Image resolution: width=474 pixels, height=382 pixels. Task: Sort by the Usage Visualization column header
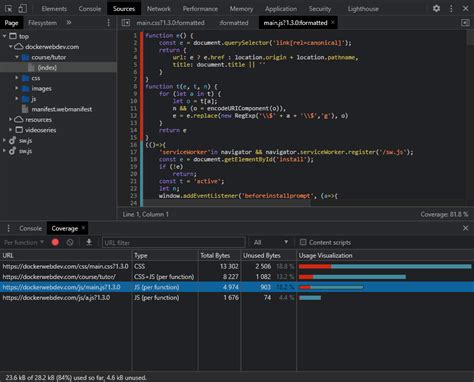385,255
